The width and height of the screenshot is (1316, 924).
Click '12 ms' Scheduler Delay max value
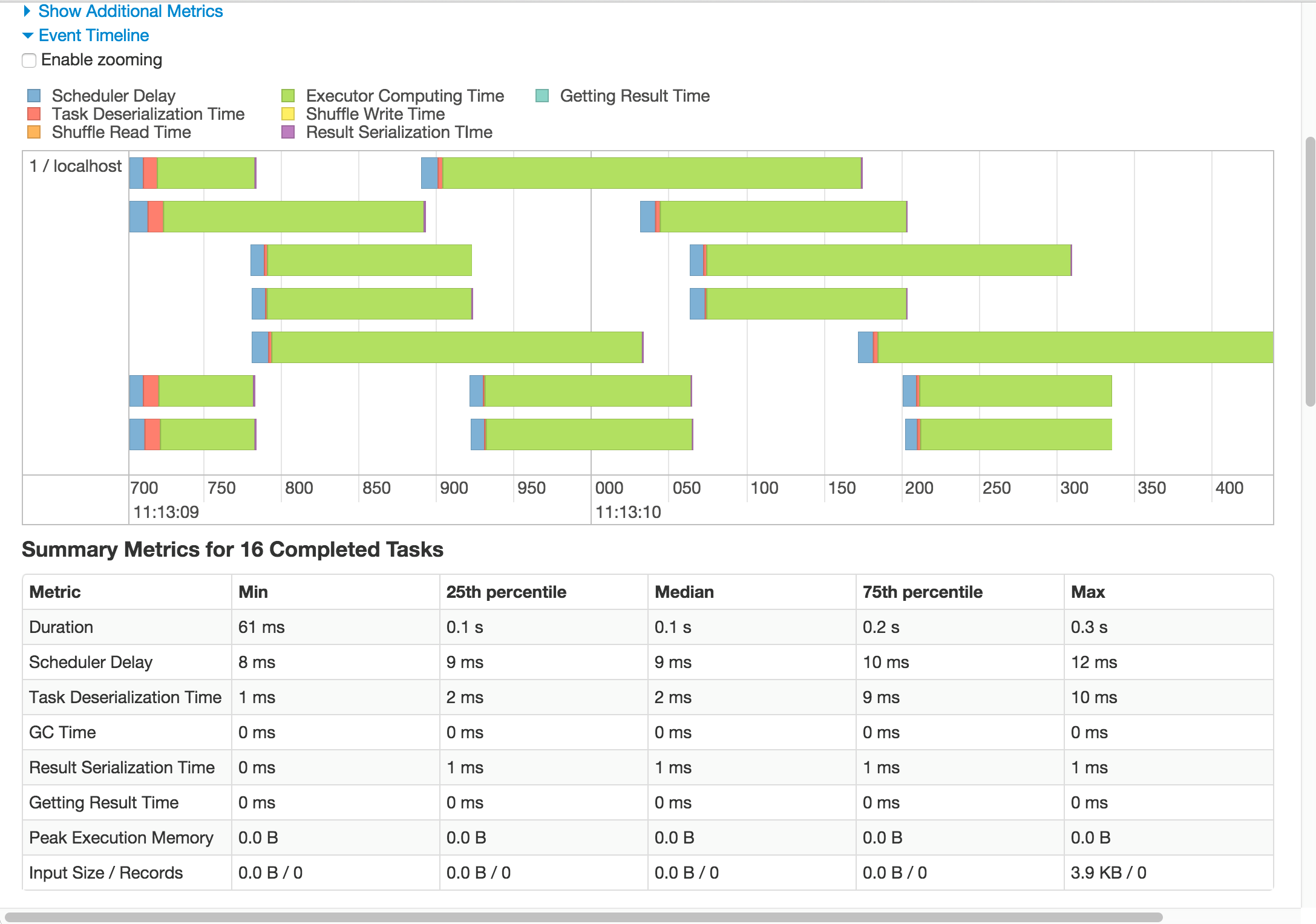1094,662
